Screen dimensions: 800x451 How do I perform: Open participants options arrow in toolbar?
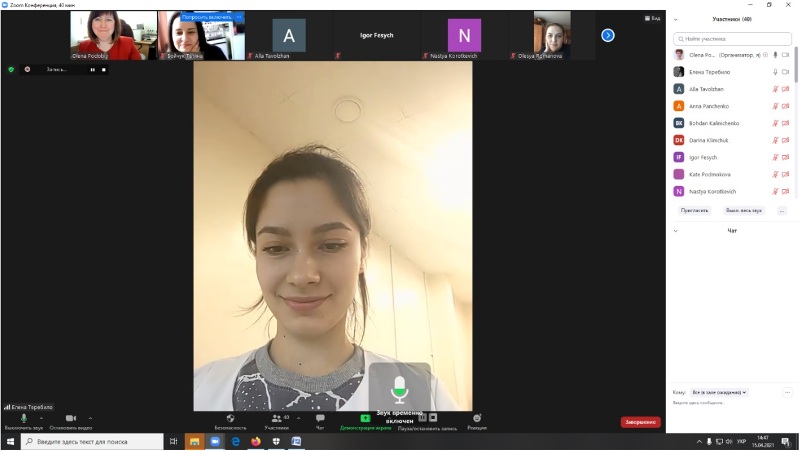[298, 418]
